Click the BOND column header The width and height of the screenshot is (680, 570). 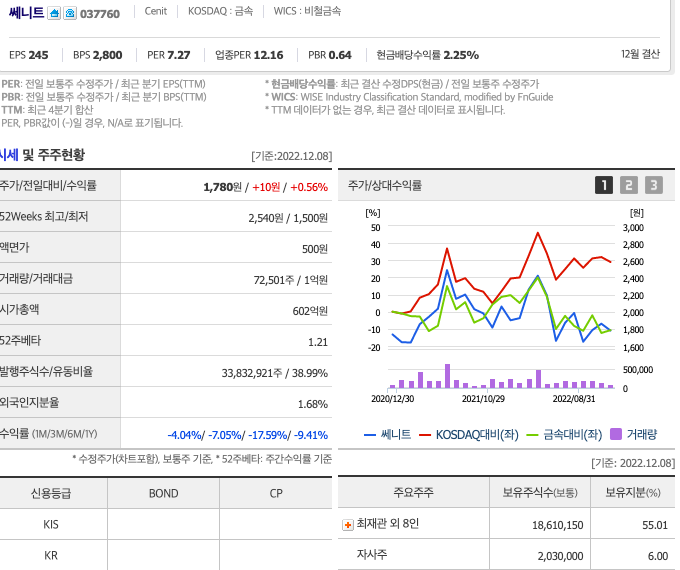point(163,493)
